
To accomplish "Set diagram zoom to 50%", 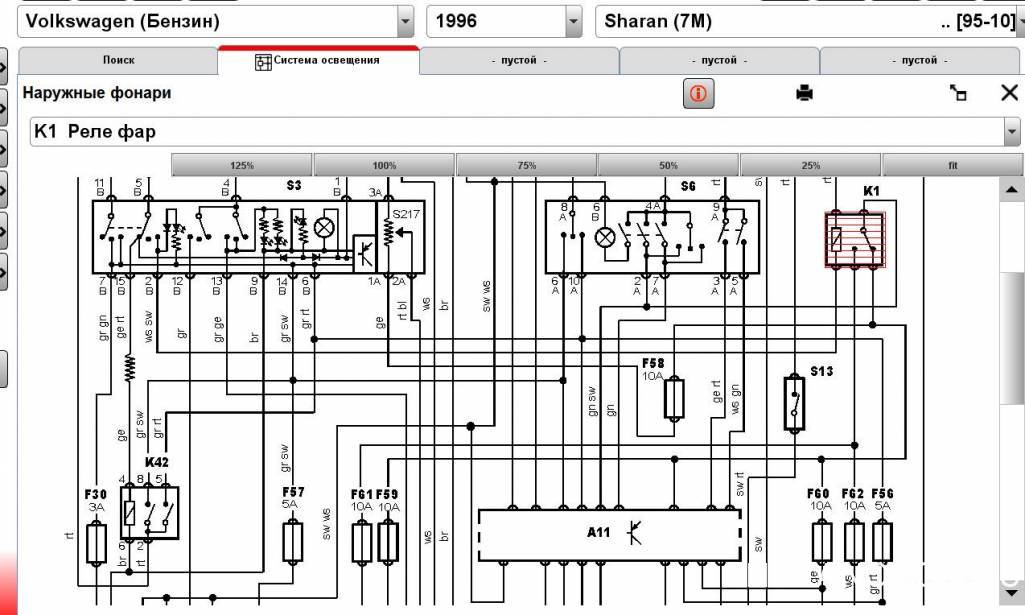I will [668, 165].
